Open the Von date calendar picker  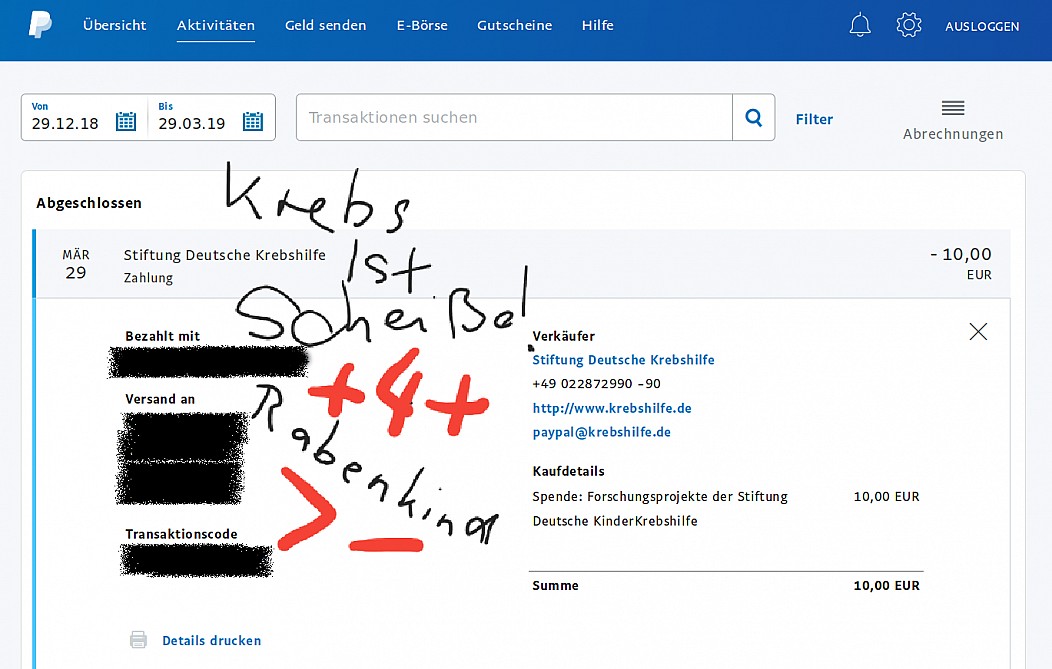click(x=126, y=121)
